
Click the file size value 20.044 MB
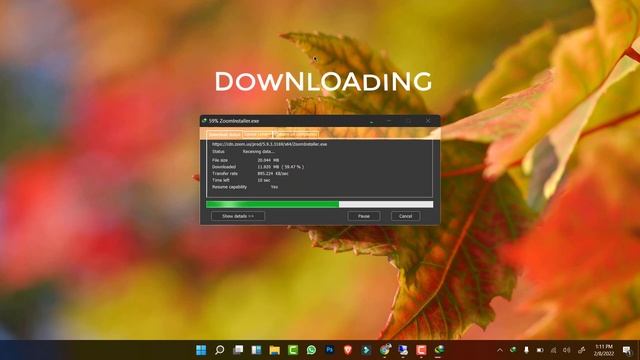click(268, 160)
